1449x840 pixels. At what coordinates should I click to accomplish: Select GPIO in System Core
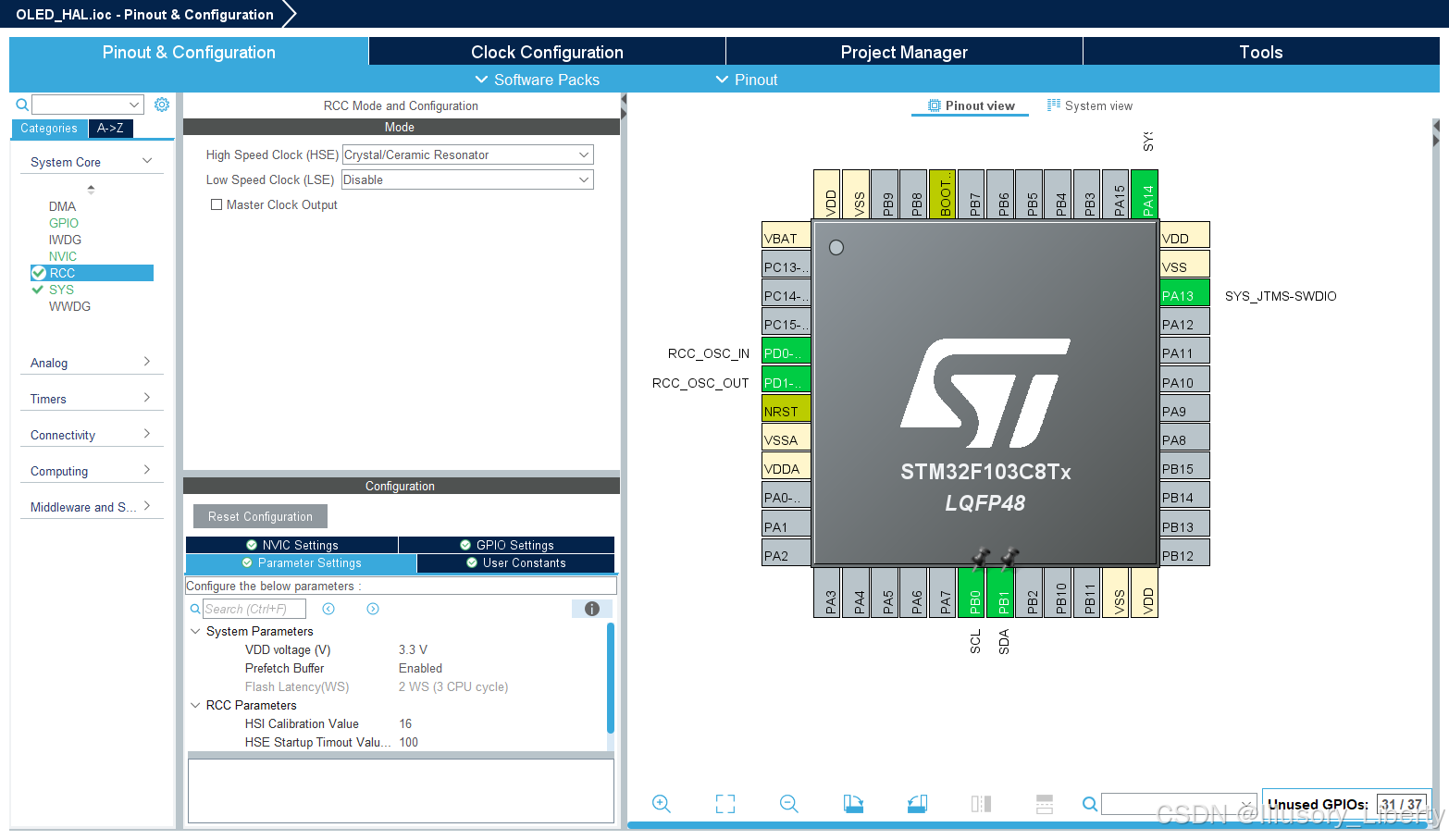coord(64,223)
